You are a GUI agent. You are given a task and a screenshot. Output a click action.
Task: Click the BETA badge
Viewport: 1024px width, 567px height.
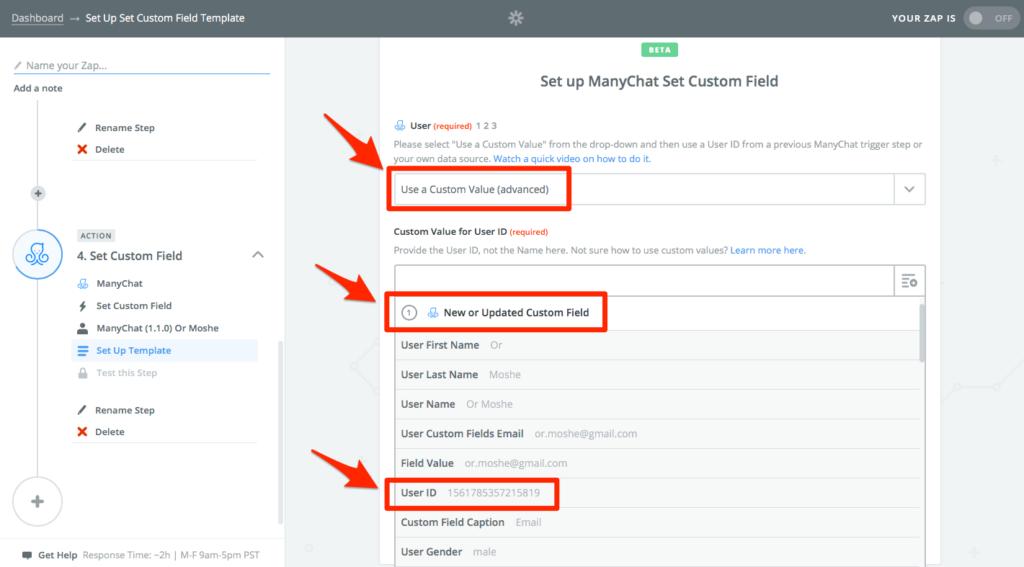coord(660,50)
